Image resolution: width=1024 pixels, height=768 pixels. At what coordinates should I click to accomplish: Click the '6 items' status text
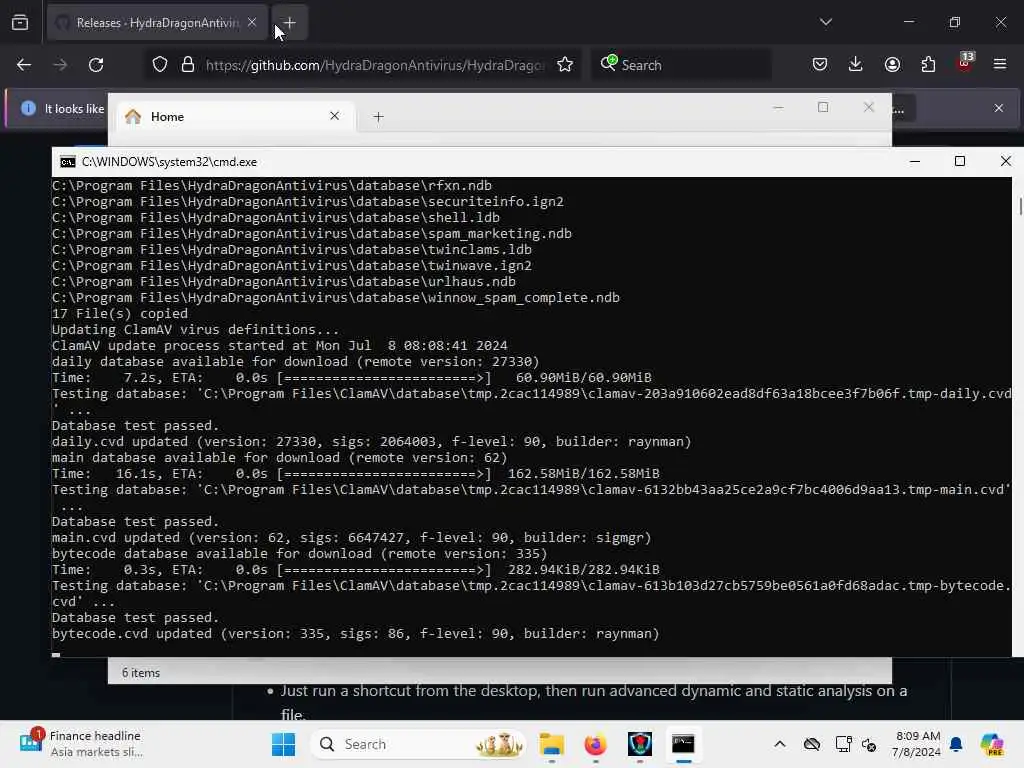pyautogui.click(x=140, y=673)
